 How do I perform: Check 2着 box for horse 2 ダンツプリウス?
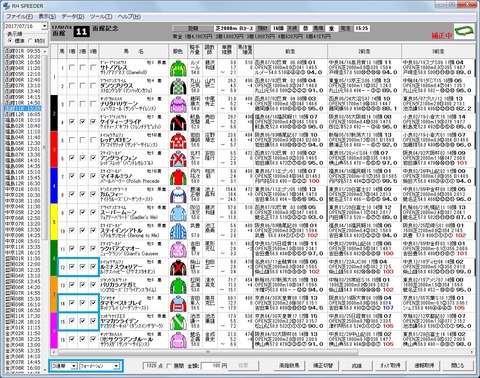coord(82,86)
